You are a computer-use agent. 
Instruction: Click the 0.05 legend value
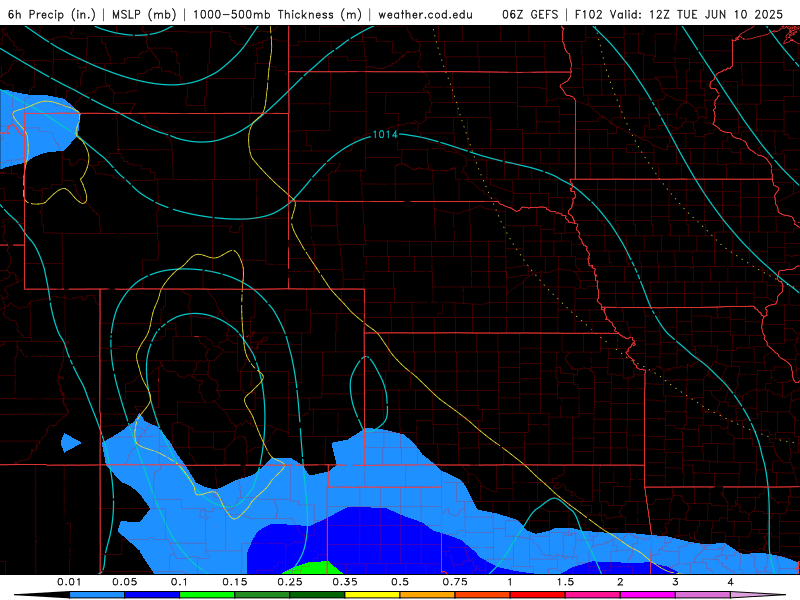click(x=125, y=582)
